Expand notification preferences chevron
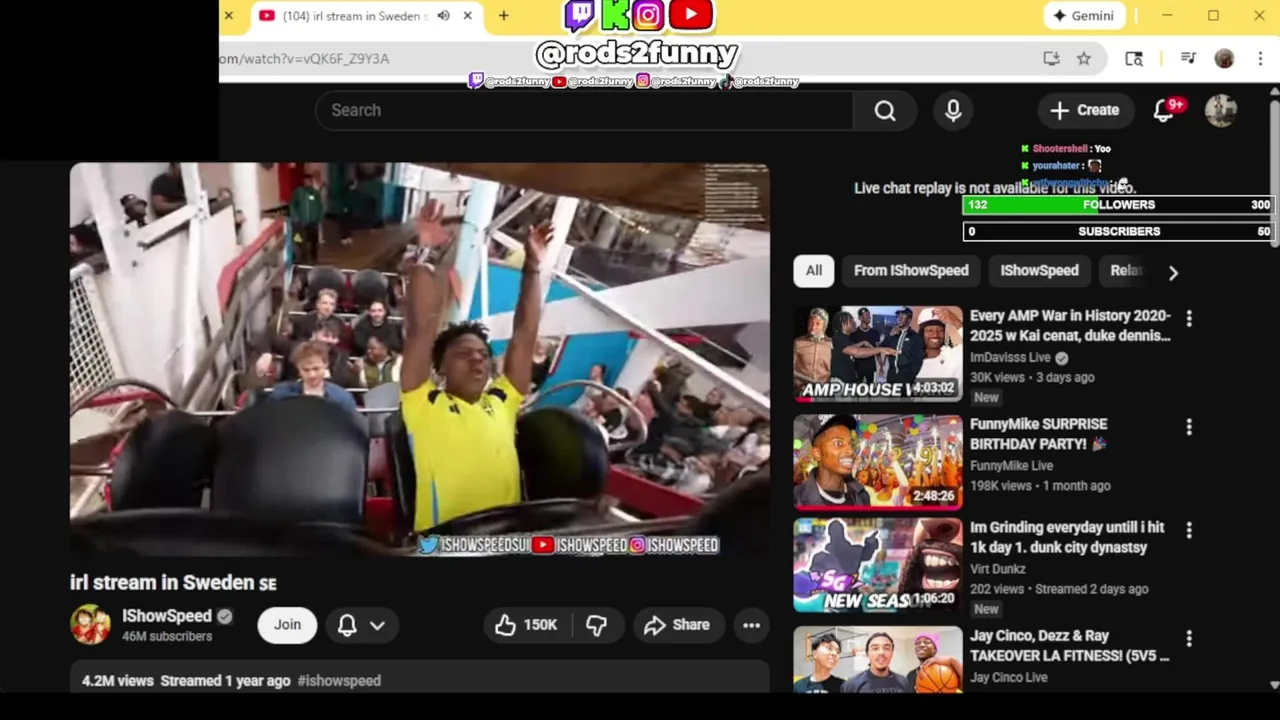 (378, 625)
